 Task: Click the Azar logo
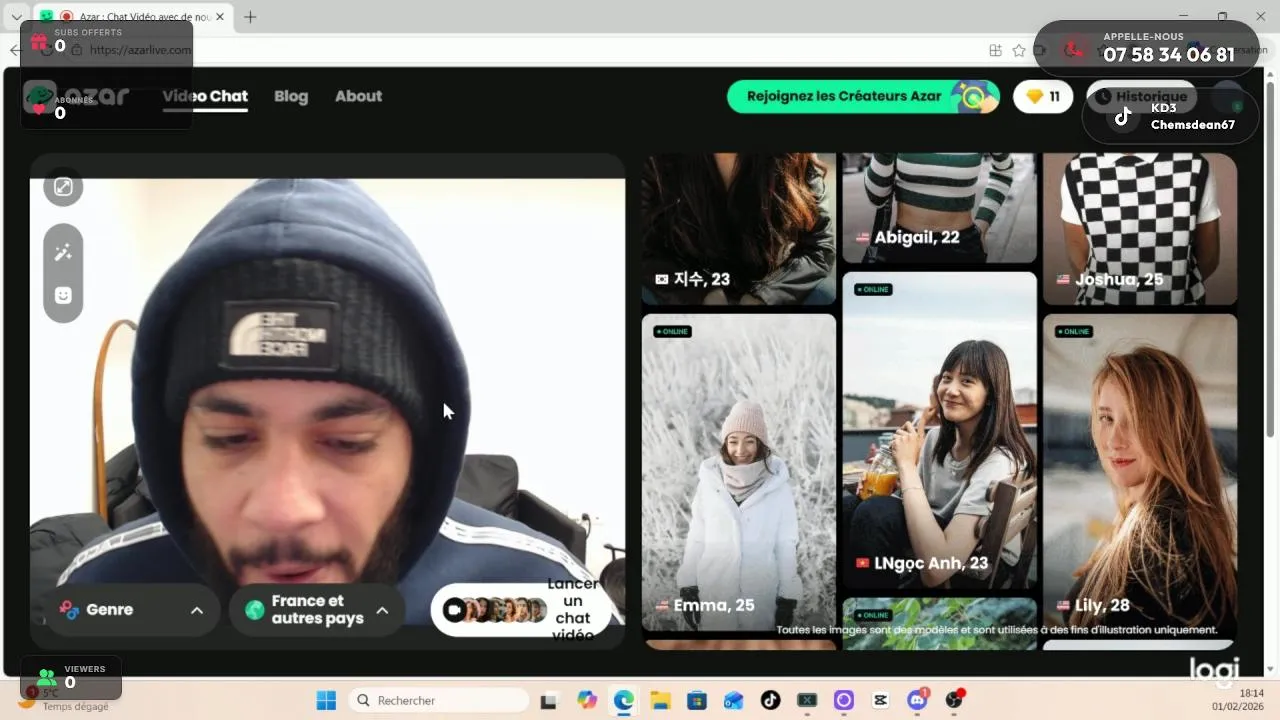[x=78, y=96]
